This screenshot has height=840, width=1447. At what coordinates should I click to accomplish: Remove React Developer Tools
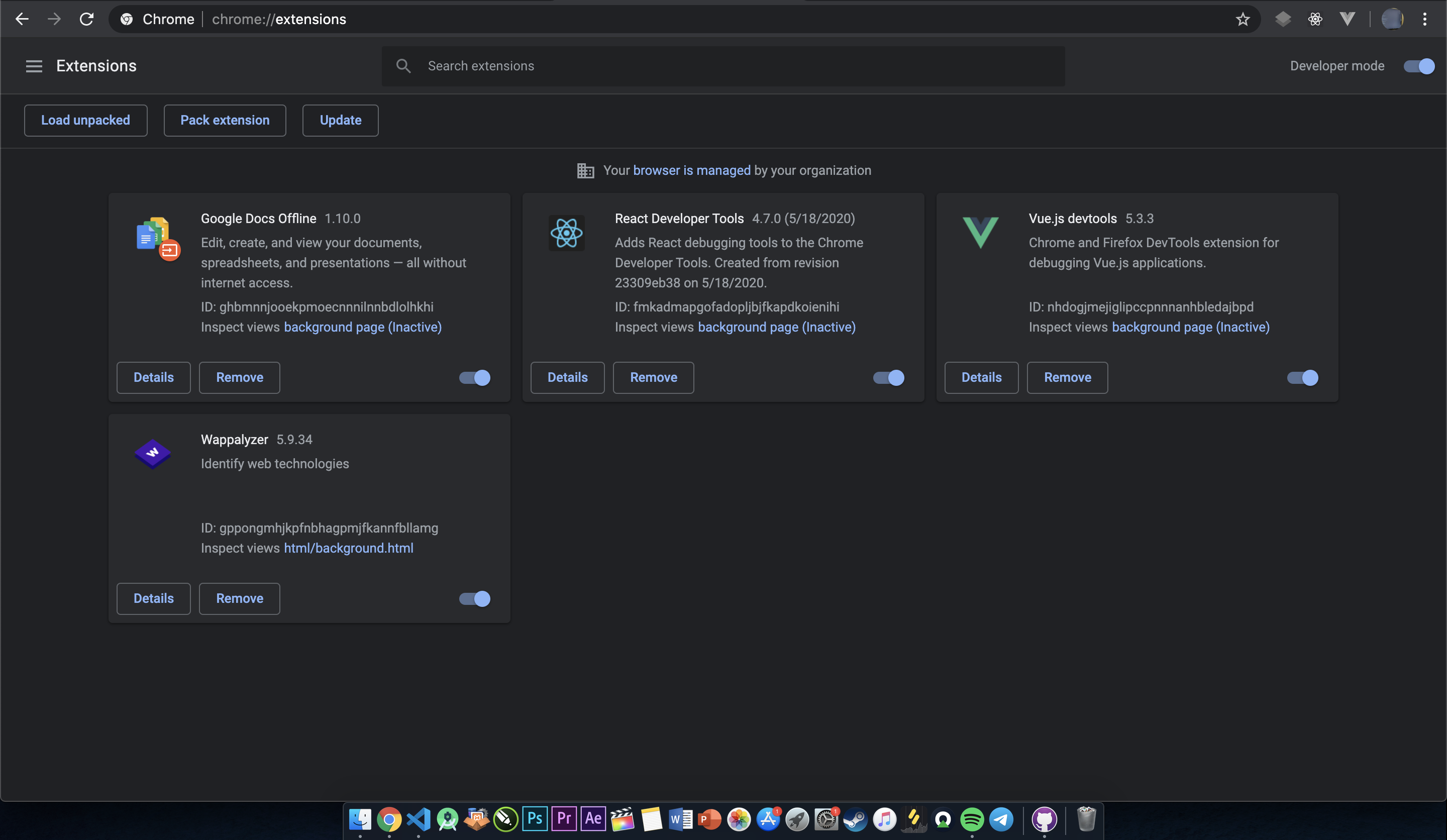coord(654,377)
